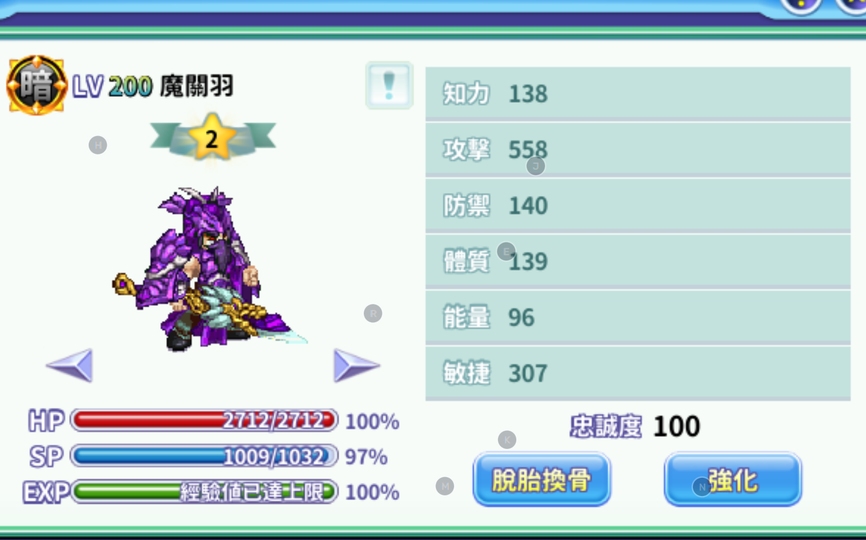Click the blue SP bar

click(204, 456)
